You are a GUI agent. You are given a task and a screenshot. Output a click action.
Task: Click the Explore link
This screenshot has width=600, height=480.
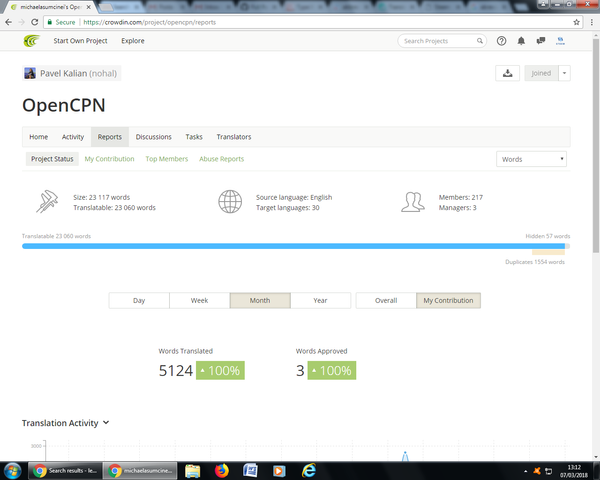(x=133, y=41)
